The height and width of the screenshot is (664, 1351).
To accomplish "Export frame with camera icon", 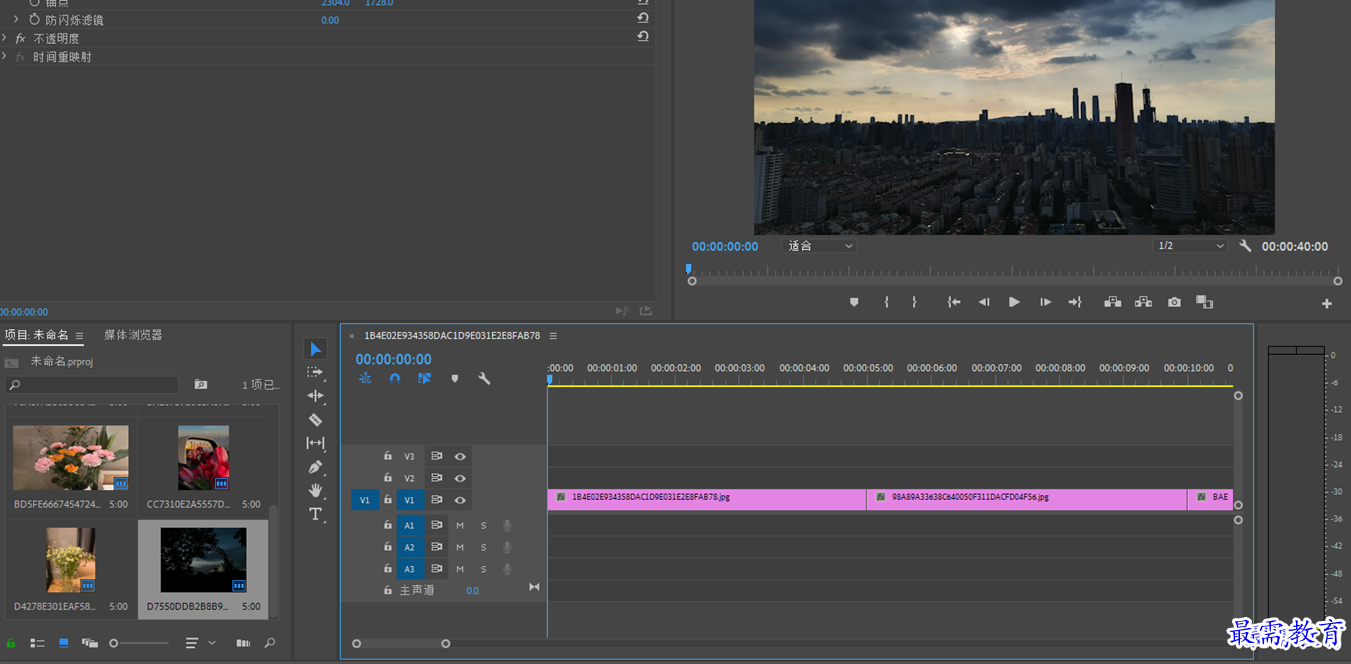I will click(x=1174, y=302).
